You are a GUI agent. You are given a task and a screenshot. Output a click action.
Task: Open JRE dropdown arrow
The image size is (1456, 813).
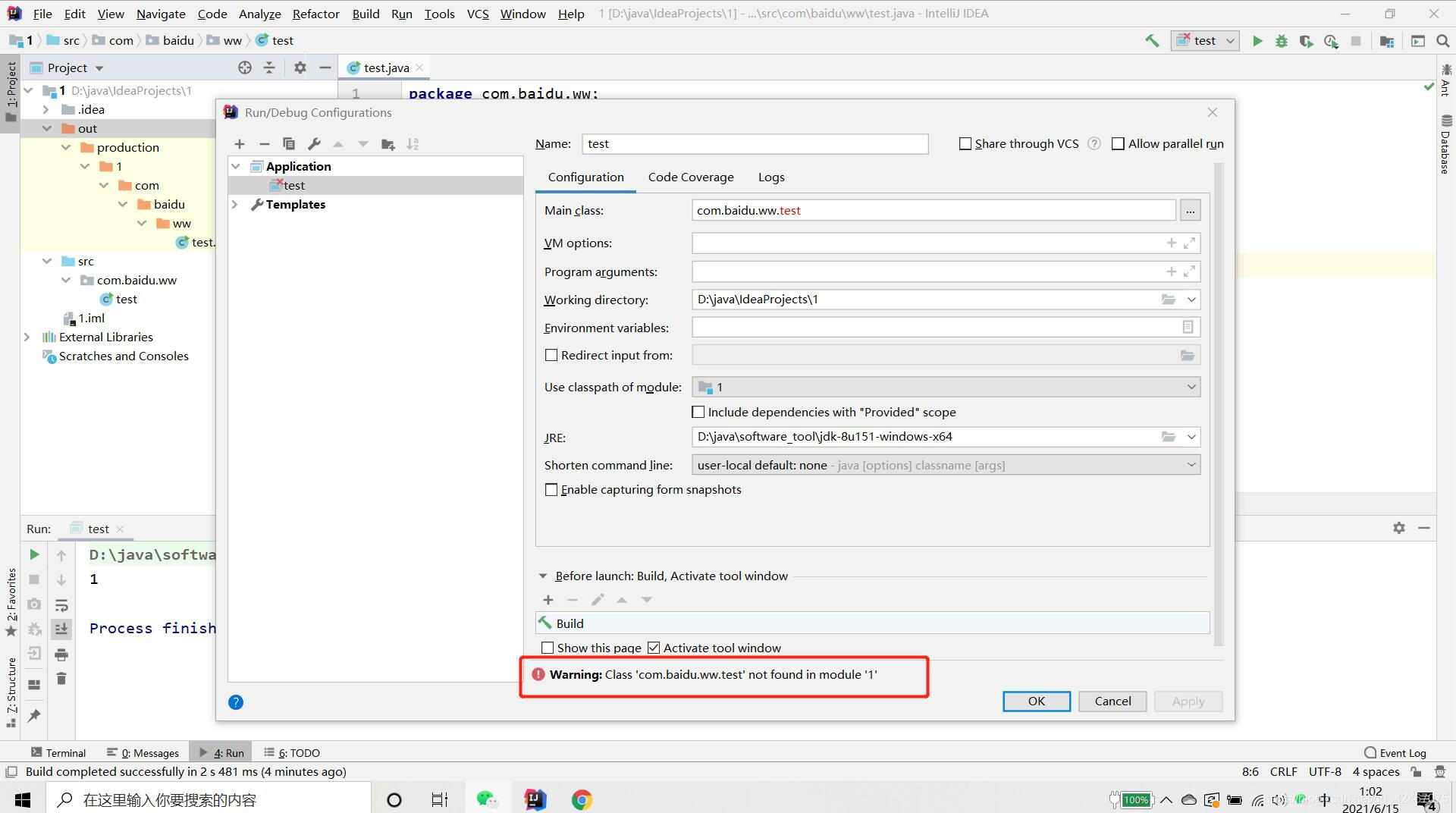[1191, 437]
